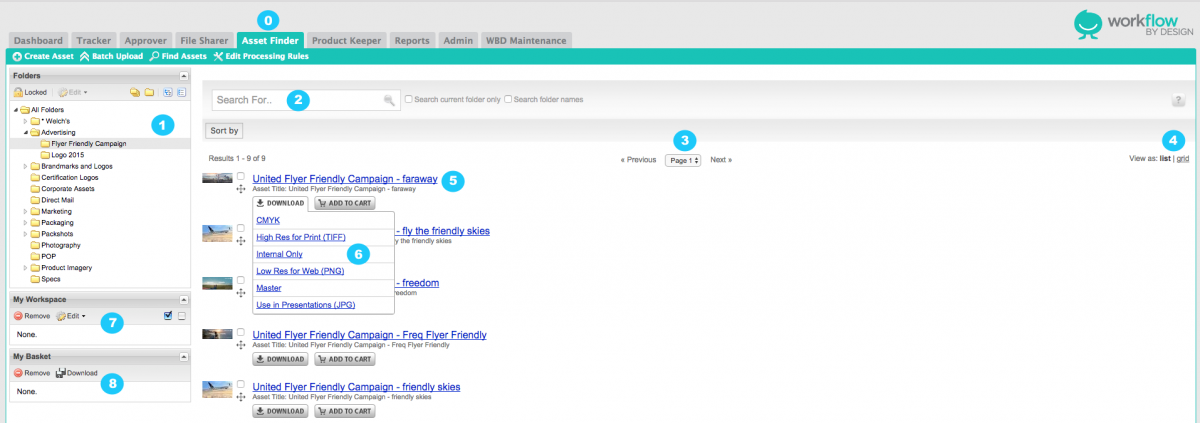Image resolution: width=1200 pixels, height=423 pixels.
Task: Choose Master download option
Action: click(x=269, y=288)
